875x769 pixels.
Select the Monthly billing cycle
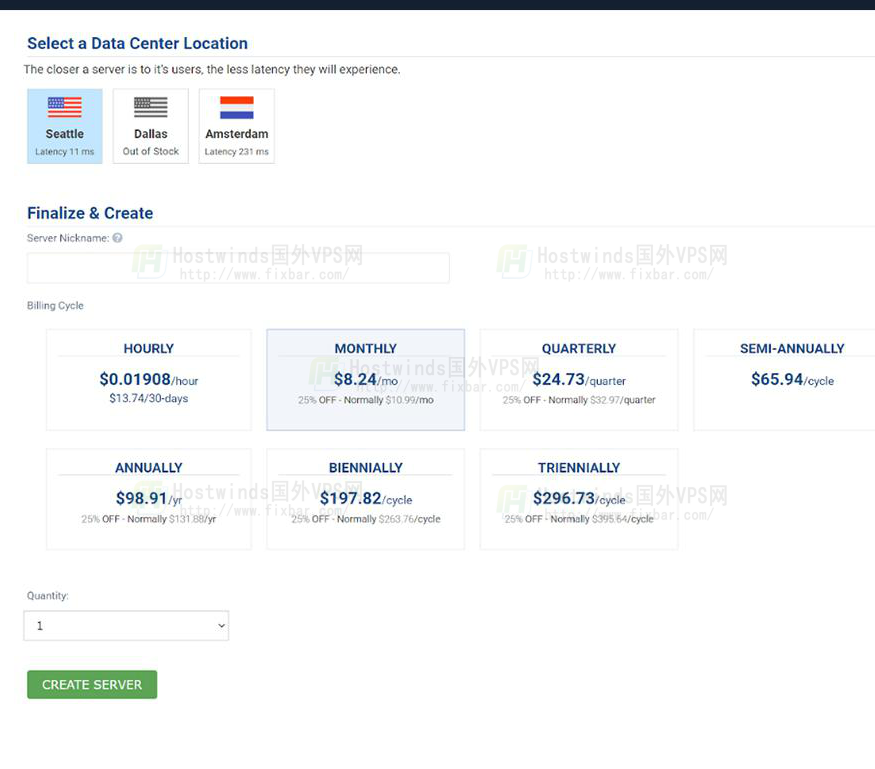(x=366, y=379)
